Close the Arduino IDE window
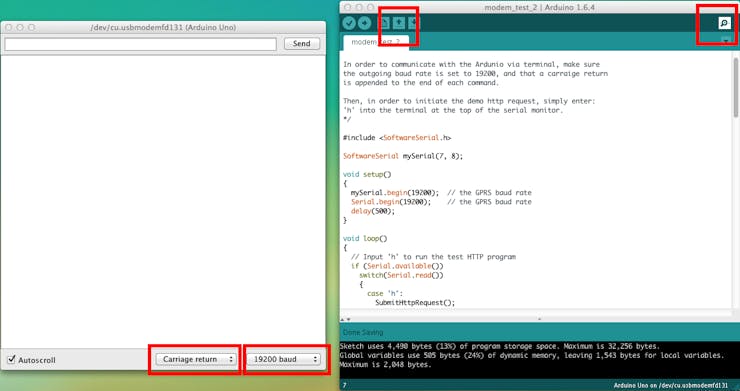740x391 pixels. (348, 7)
